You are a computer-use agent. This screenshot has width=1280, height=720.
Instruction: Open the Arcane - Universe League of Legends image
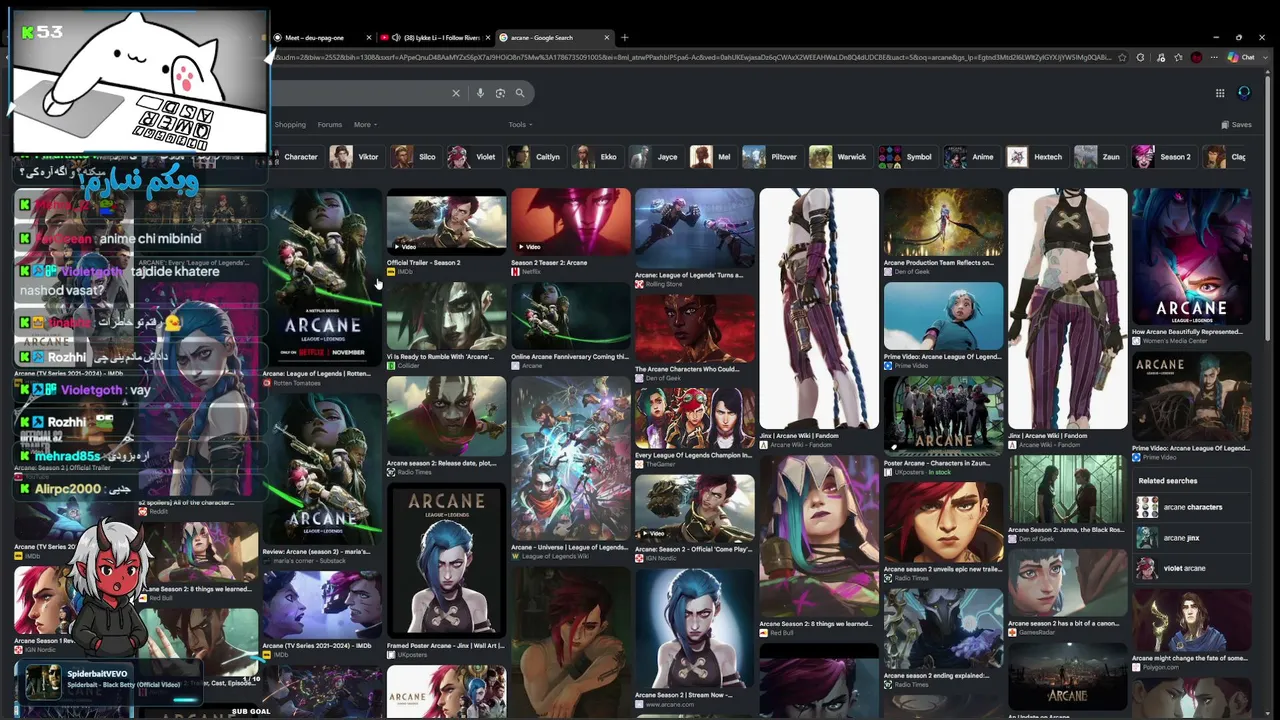(570, 458)
